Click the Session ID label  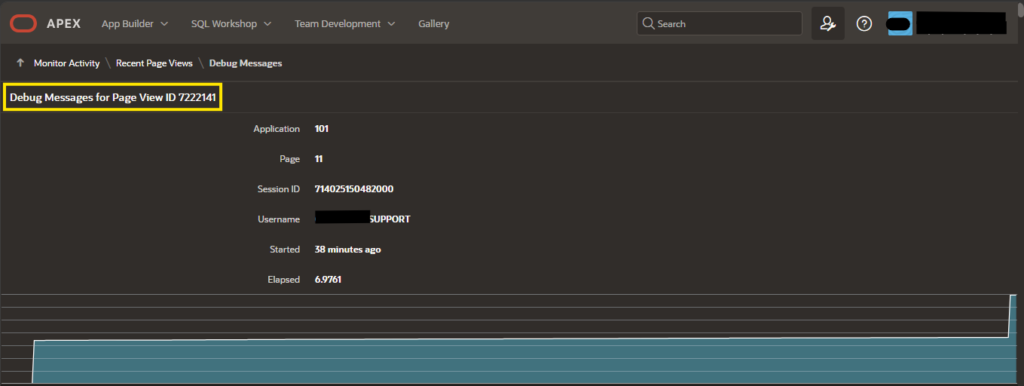click(x=278, y=189)
